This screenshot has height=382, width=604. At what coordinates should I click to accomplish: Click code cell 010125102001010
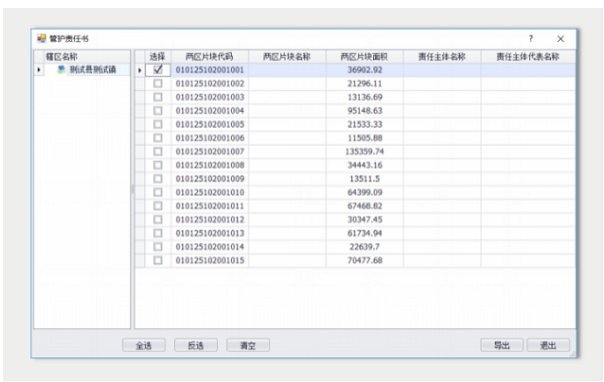(210, 193)
